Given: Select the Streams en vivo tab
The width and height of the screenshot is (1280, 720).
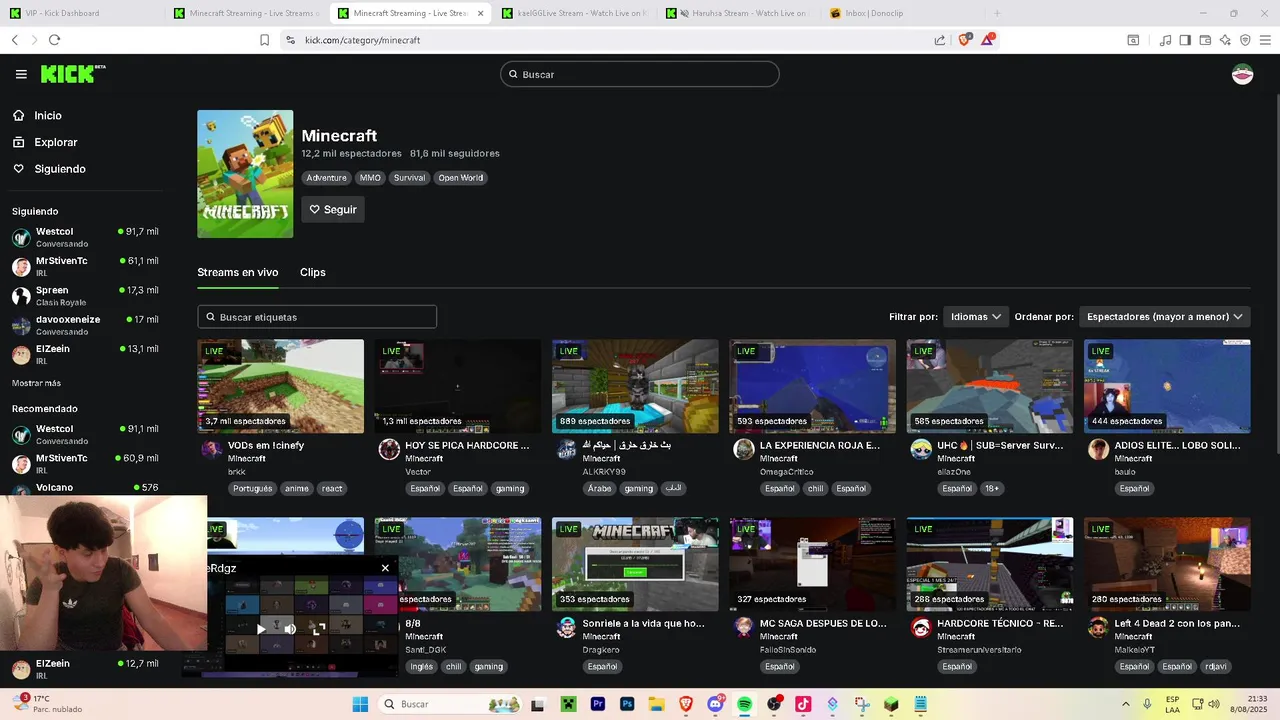Looking at the screenshot, I should [238, 272].
